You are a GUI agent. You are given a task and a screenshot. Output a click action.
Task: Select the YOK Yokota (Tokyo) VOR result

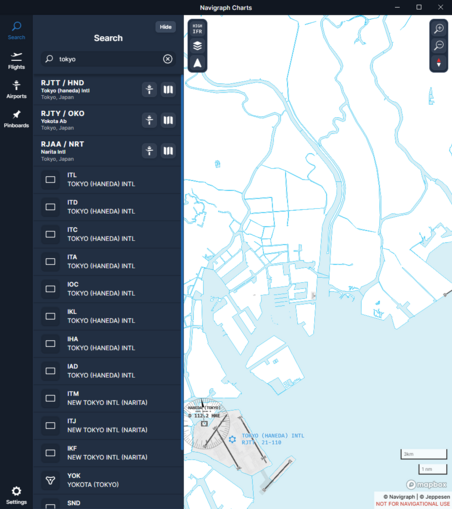(x=107, y=480)
